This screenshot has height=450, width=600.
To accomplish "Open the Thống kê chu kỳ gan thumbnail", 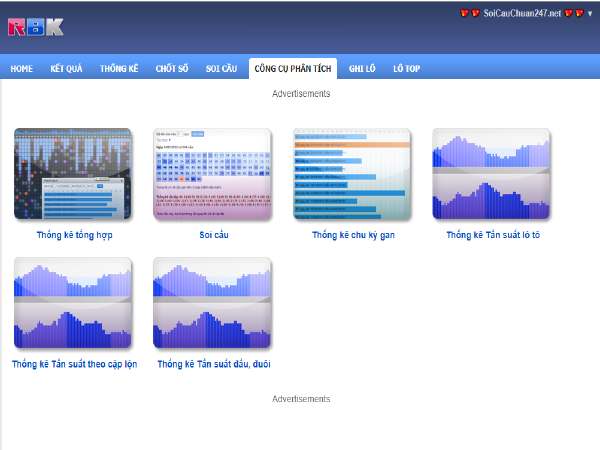I will 352,174.
